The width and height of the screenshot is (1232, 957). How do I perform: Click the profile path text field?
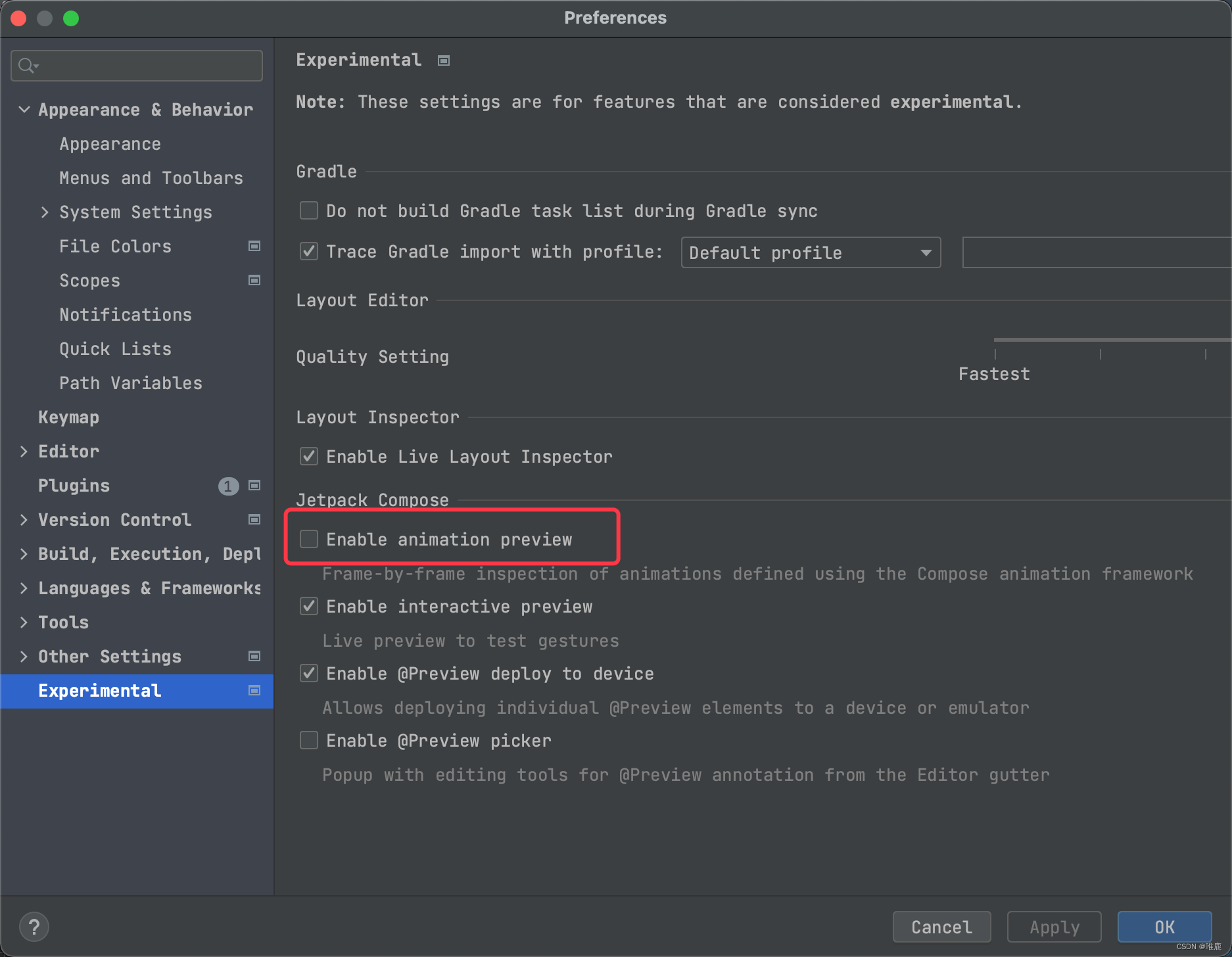click(1097, 252)
